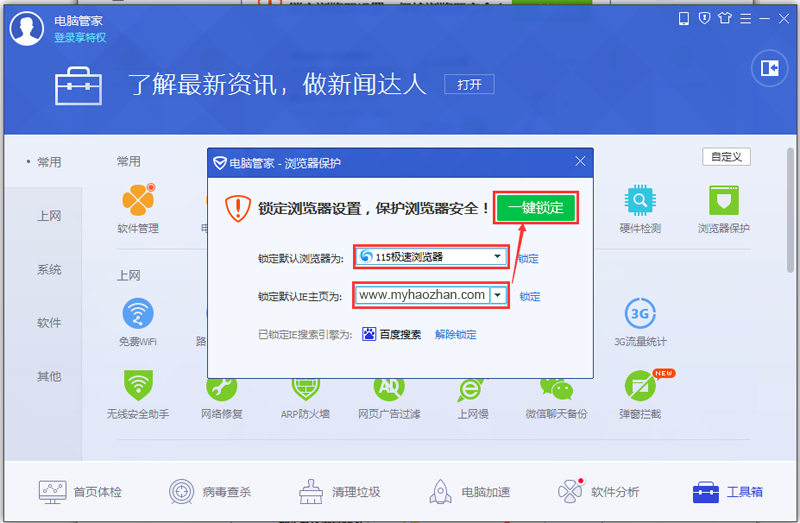This screenshot has height=523, width=800.
Task: Go to 软件分析 bottom tab
Action: 598,492
